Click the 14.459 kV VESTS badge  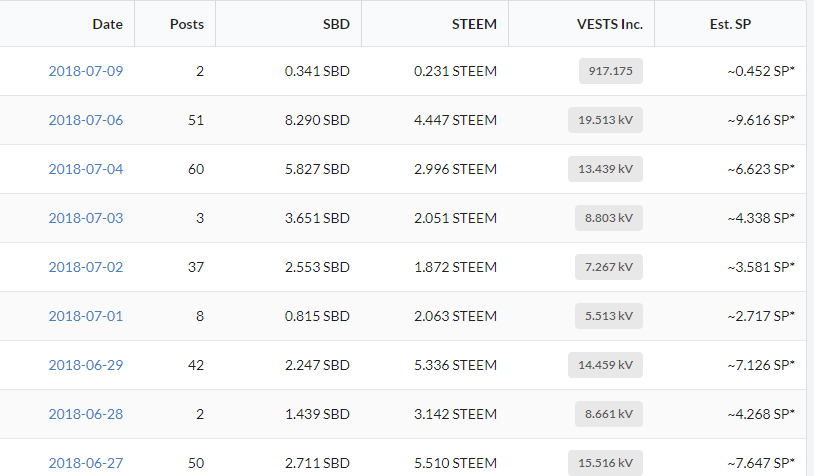605,365
